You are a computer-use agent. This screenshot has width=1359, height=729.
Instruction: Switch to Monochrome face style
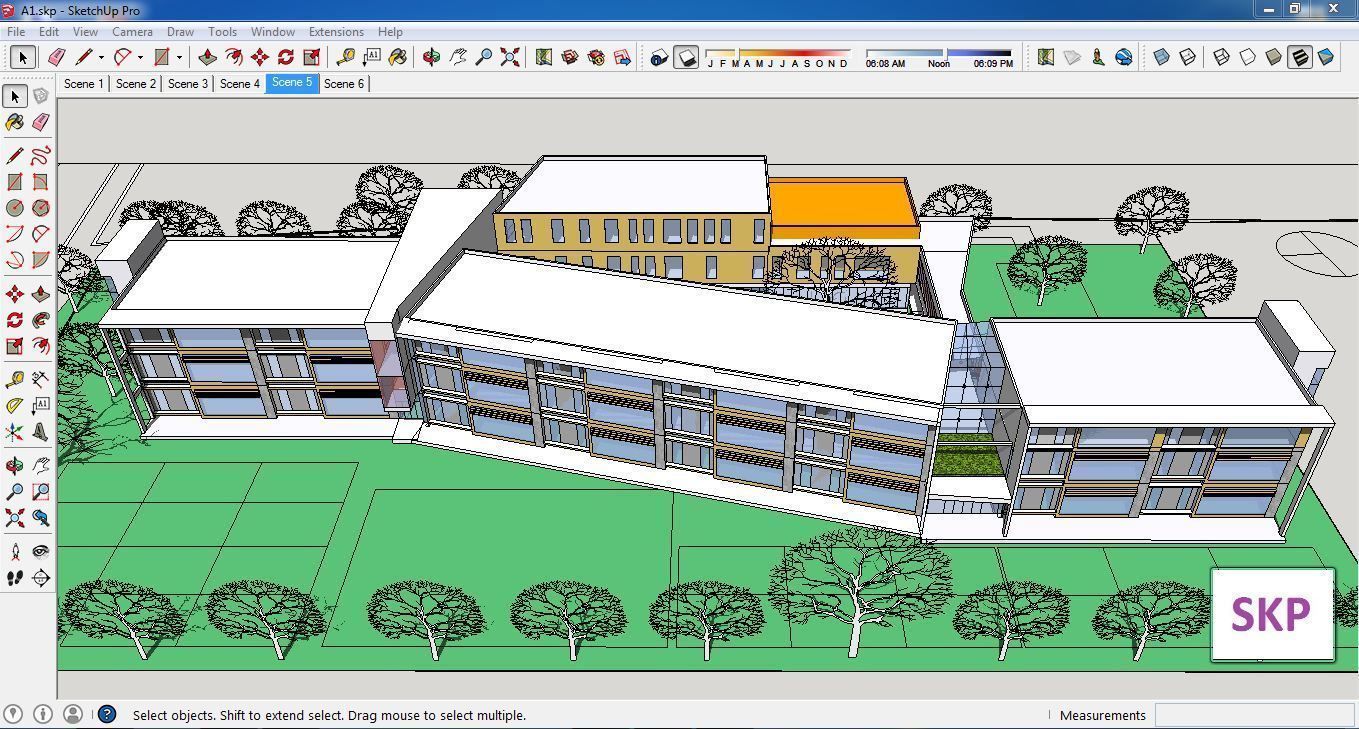coord(1326,57)
